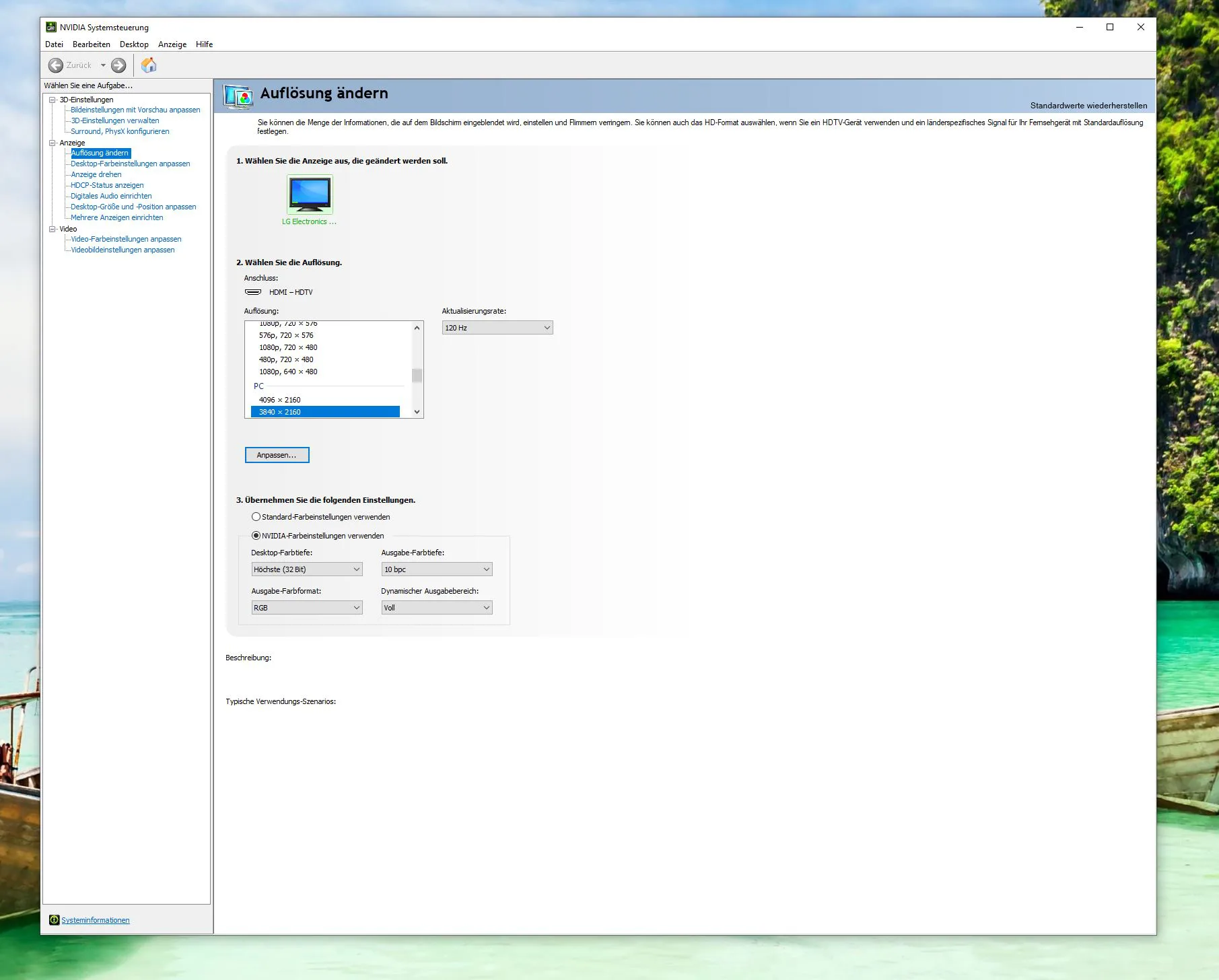1219x980 pixels.
Task: Open Mehrere Anzeigen einrichten
Action: click(x=117, y=217)
